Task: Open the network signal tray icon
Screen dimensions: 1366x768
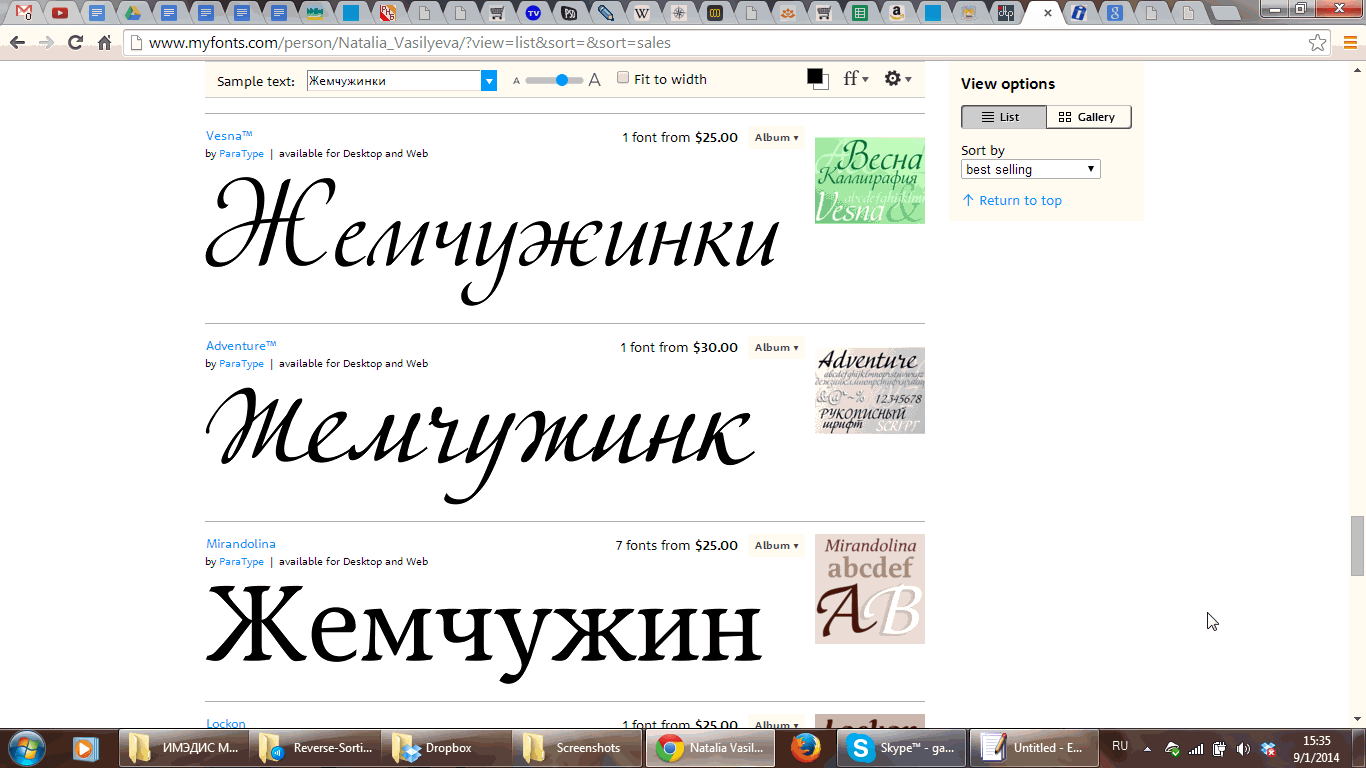Action: (1196, 748)
